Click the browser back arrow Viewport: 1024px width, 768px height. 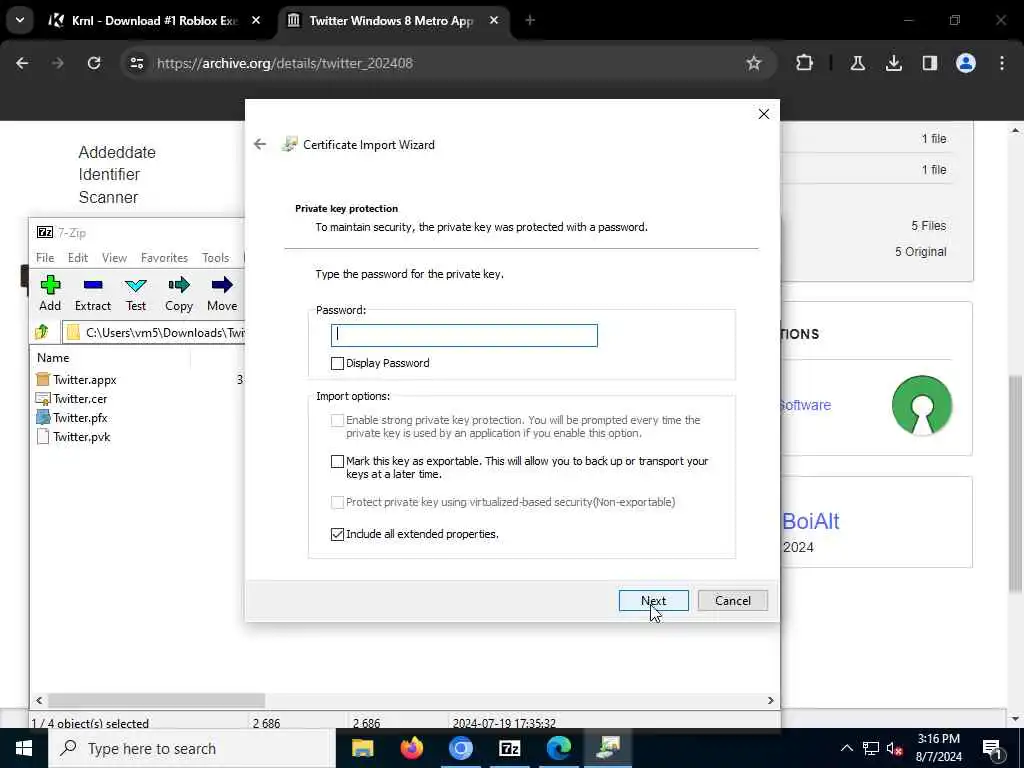click(x=22, y=63)
